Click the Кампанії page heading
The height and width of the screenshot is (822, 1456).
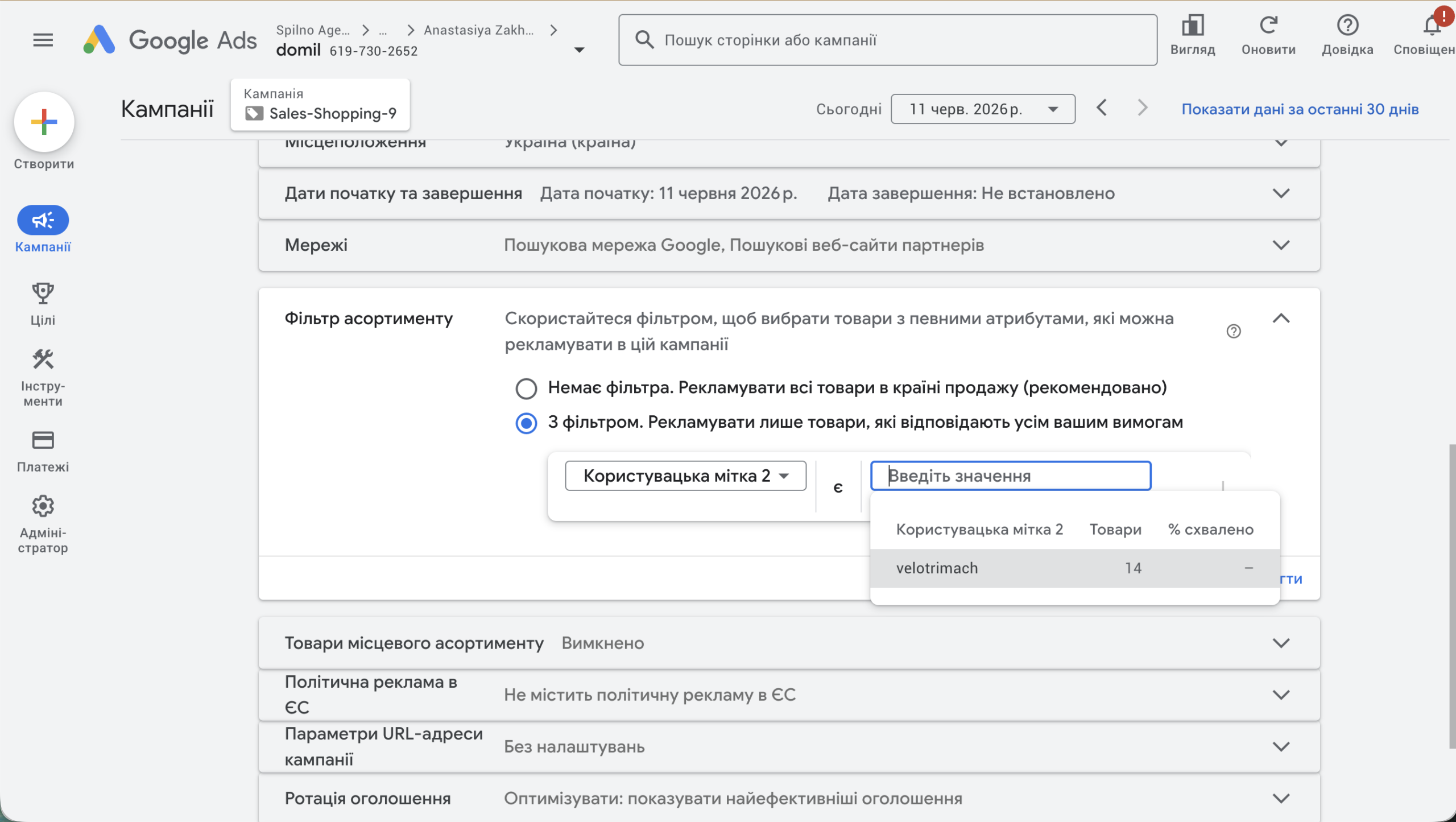coord(167,109)
